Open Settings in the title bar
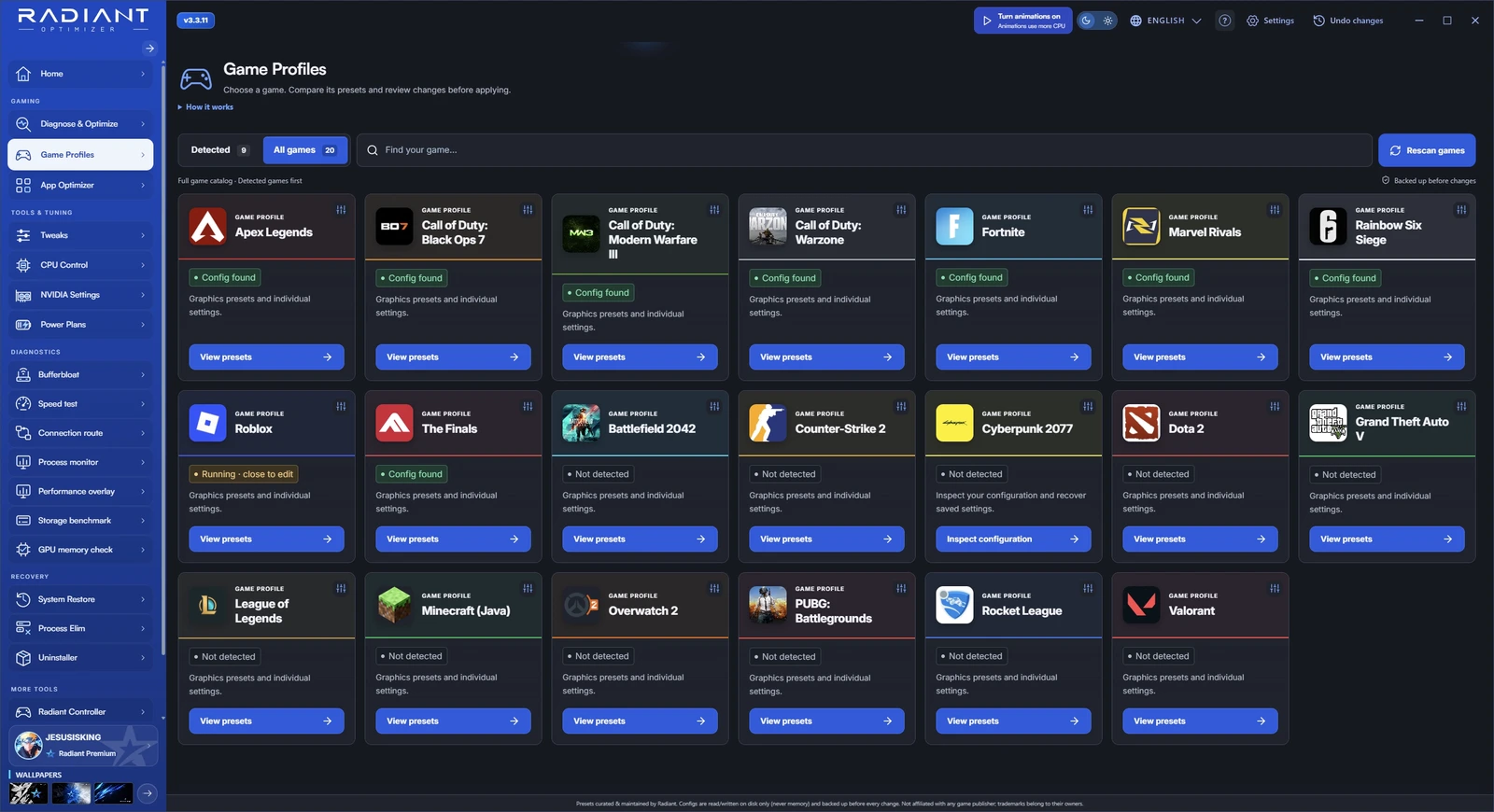The height and width of the screenshot is (812, 1494). pos(1270,21)
